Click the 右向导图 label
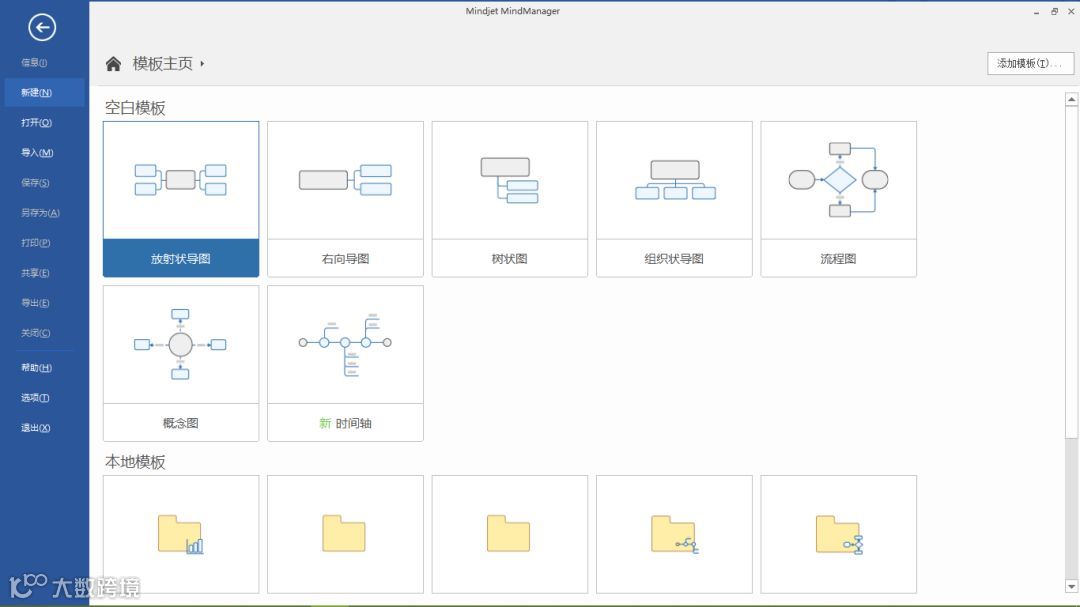This screenshot has width=1080, height=607. [x=345, y=259]
